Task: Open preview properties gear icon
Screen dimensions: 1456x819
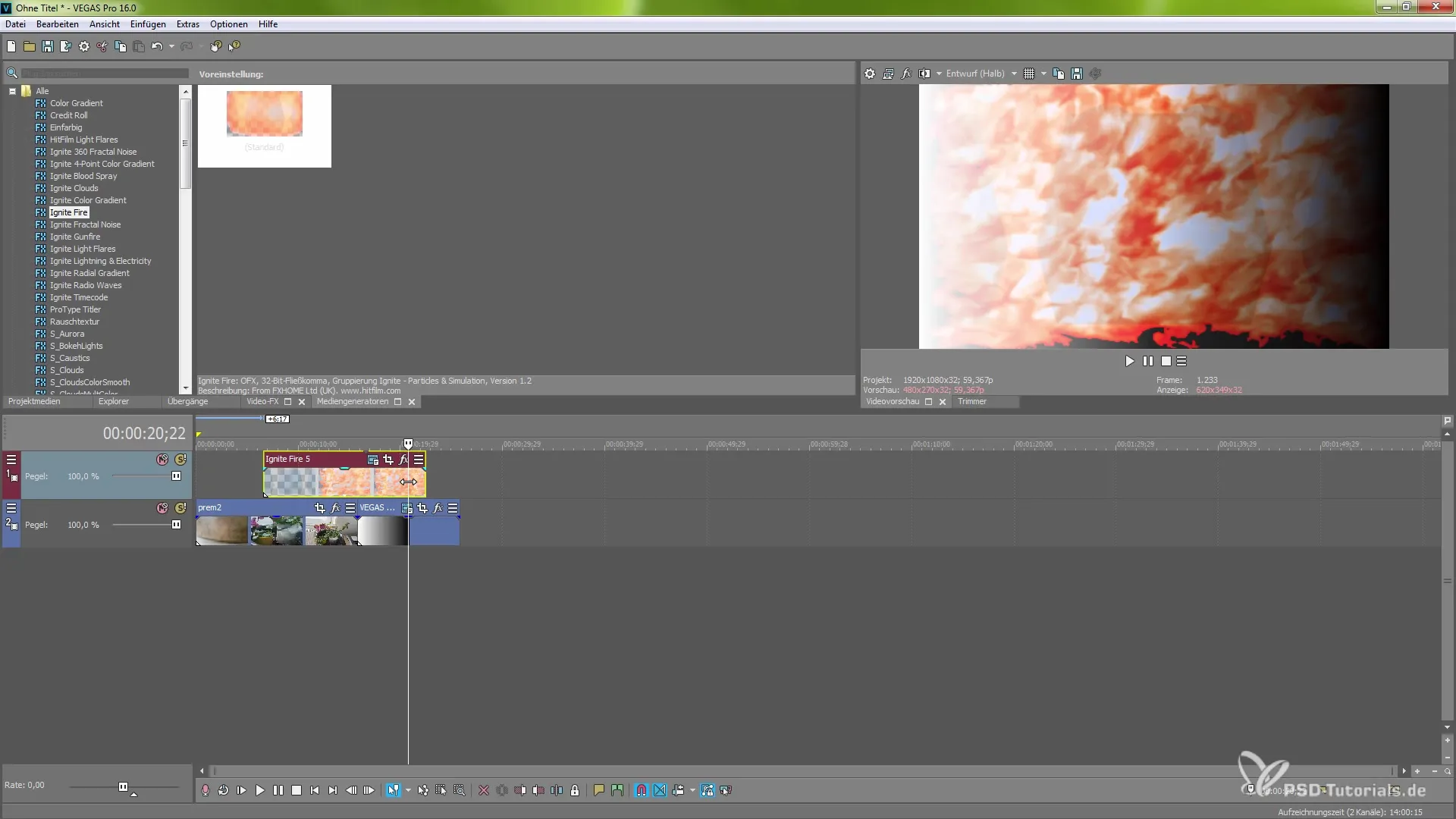Action: pos(870,74)
